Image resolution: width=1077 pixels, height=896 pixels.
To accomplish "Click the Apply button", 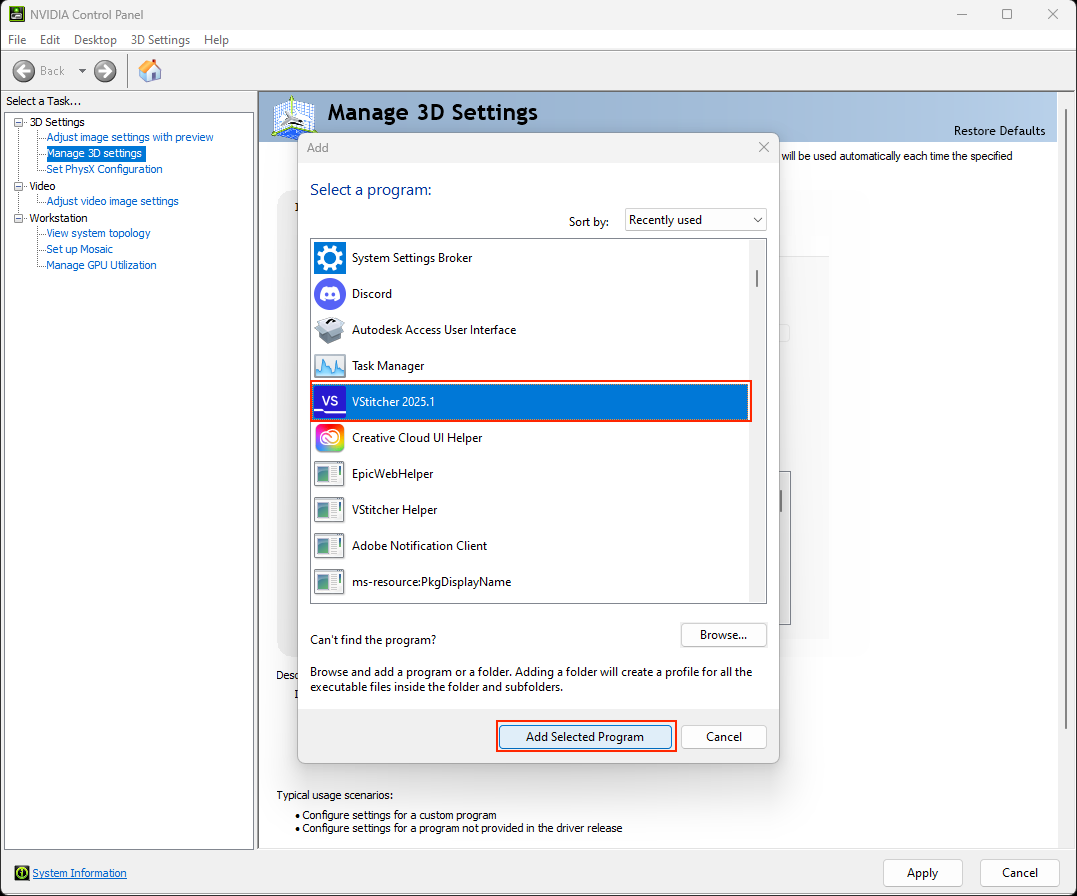I will (922, 873).
